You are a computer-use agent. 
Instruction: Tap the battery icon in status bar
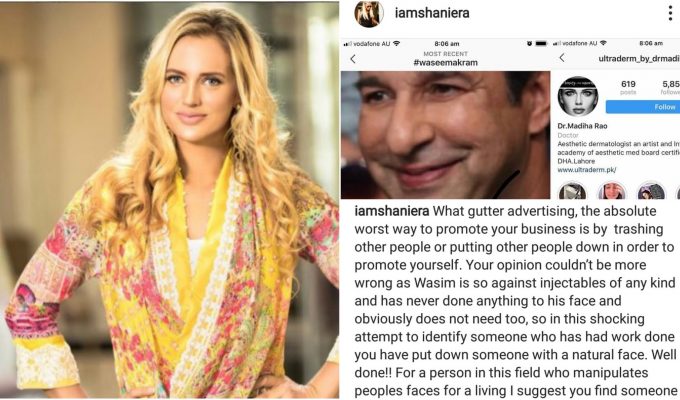(541, 43)
